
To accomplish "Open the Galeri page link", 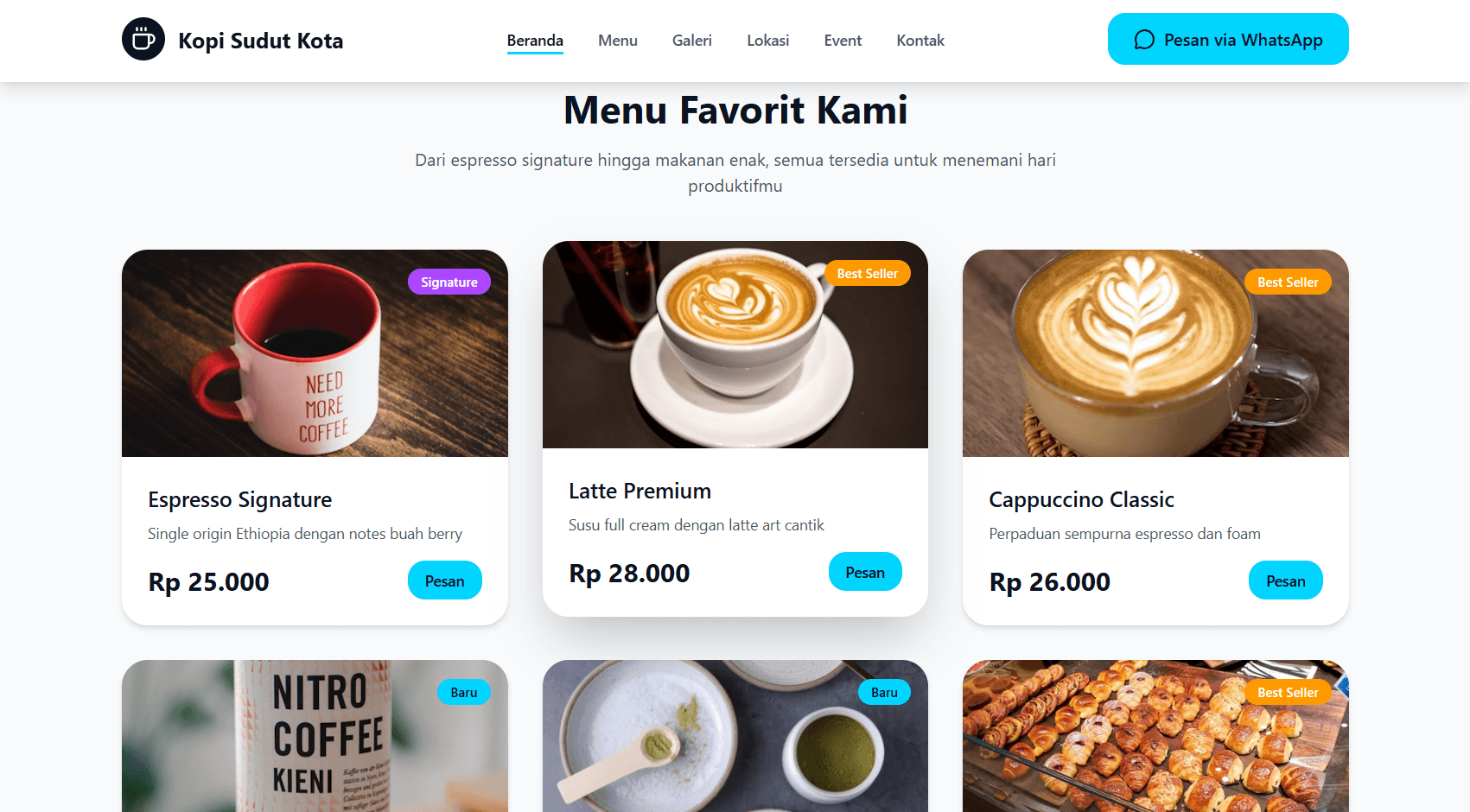I will click(x=692, y=41).
